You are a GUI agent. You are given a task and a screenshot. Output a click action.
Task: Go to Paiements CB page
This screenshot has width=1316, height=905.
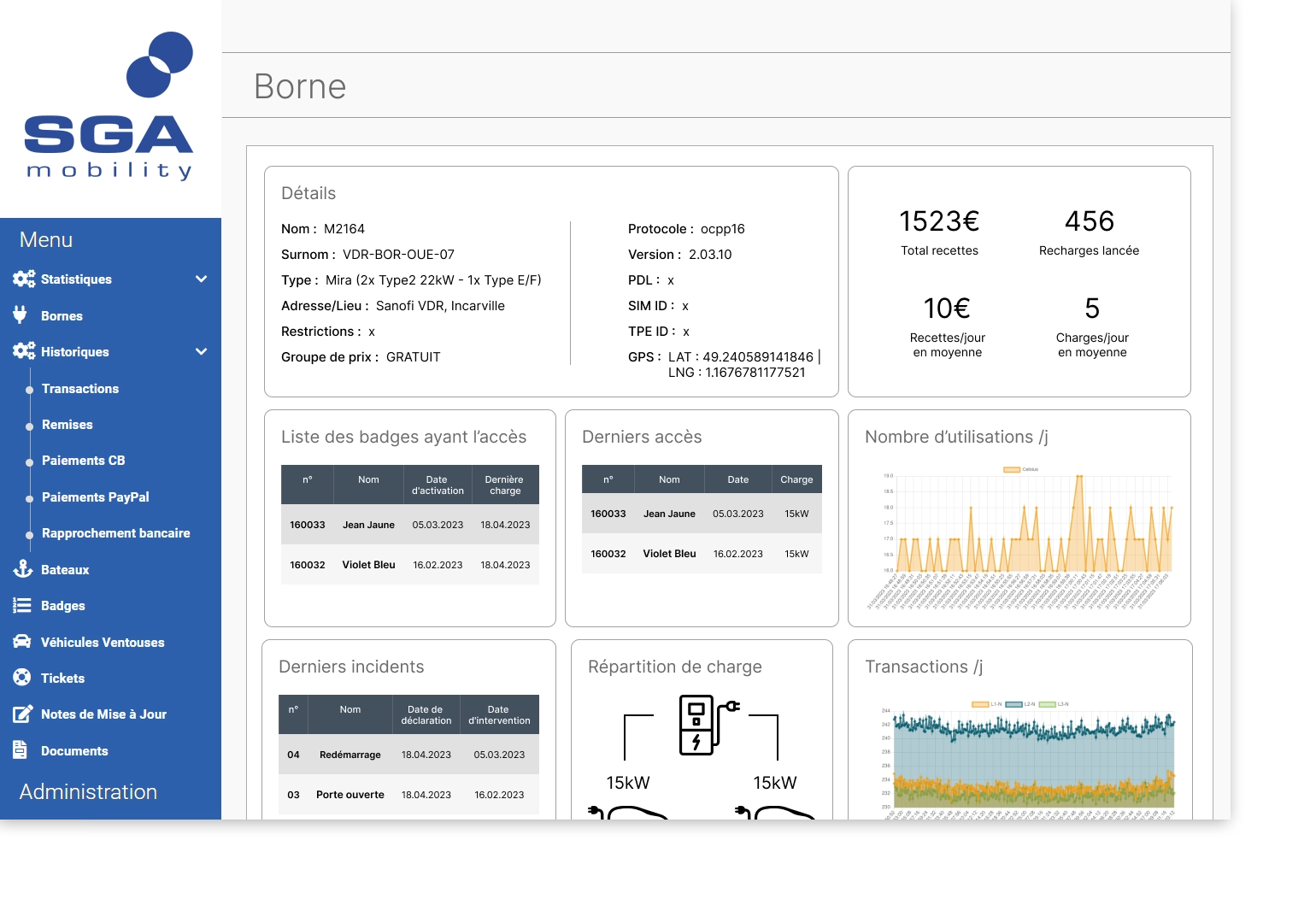coord(84,461)
